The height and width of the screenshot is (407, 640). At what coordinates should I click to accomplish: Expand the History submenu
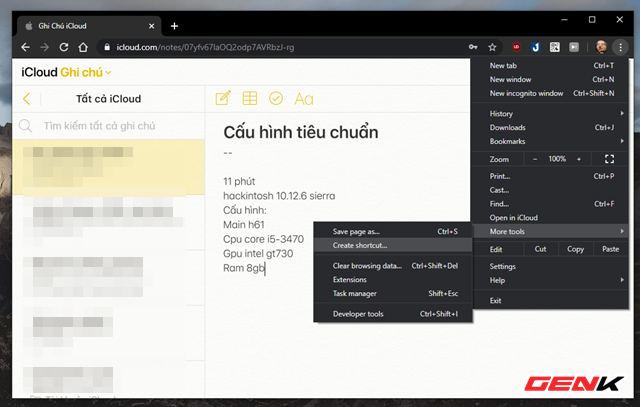coord(549,113)
